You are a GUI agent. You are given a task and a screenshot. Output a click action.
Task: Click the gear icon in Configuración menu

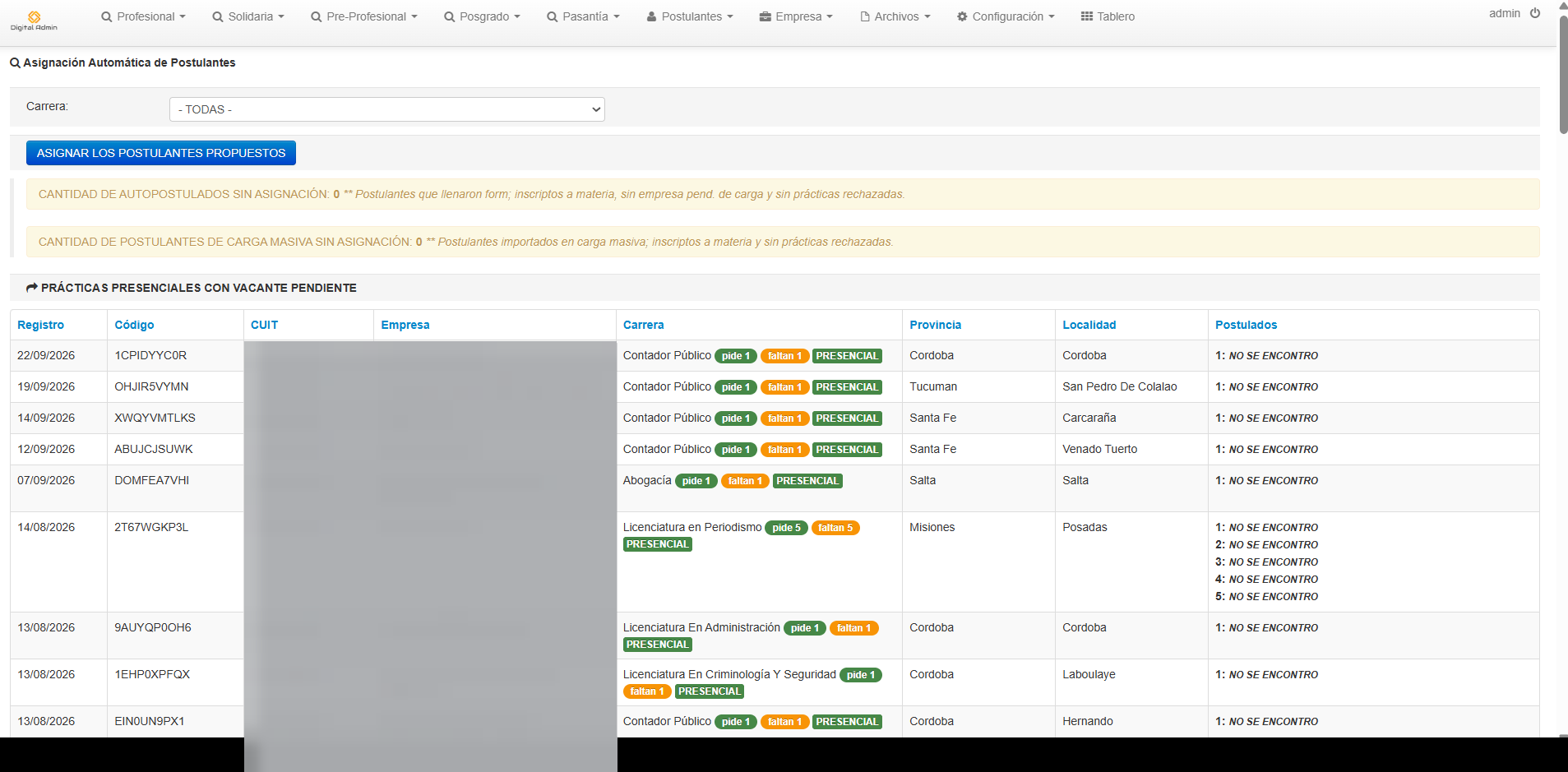point(962,16)
